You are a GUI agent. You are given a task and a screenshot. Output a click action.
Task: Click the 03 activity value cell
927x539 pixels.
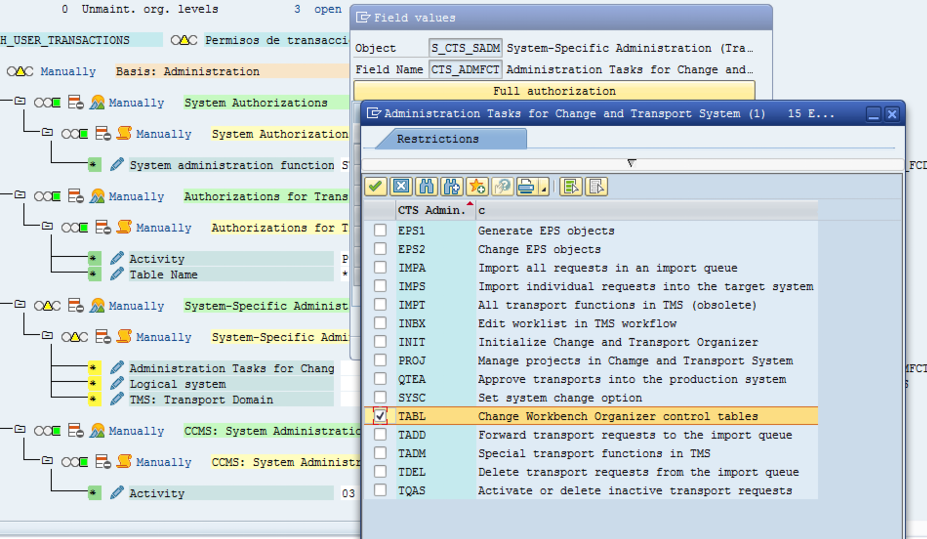(x=348, y=493)
